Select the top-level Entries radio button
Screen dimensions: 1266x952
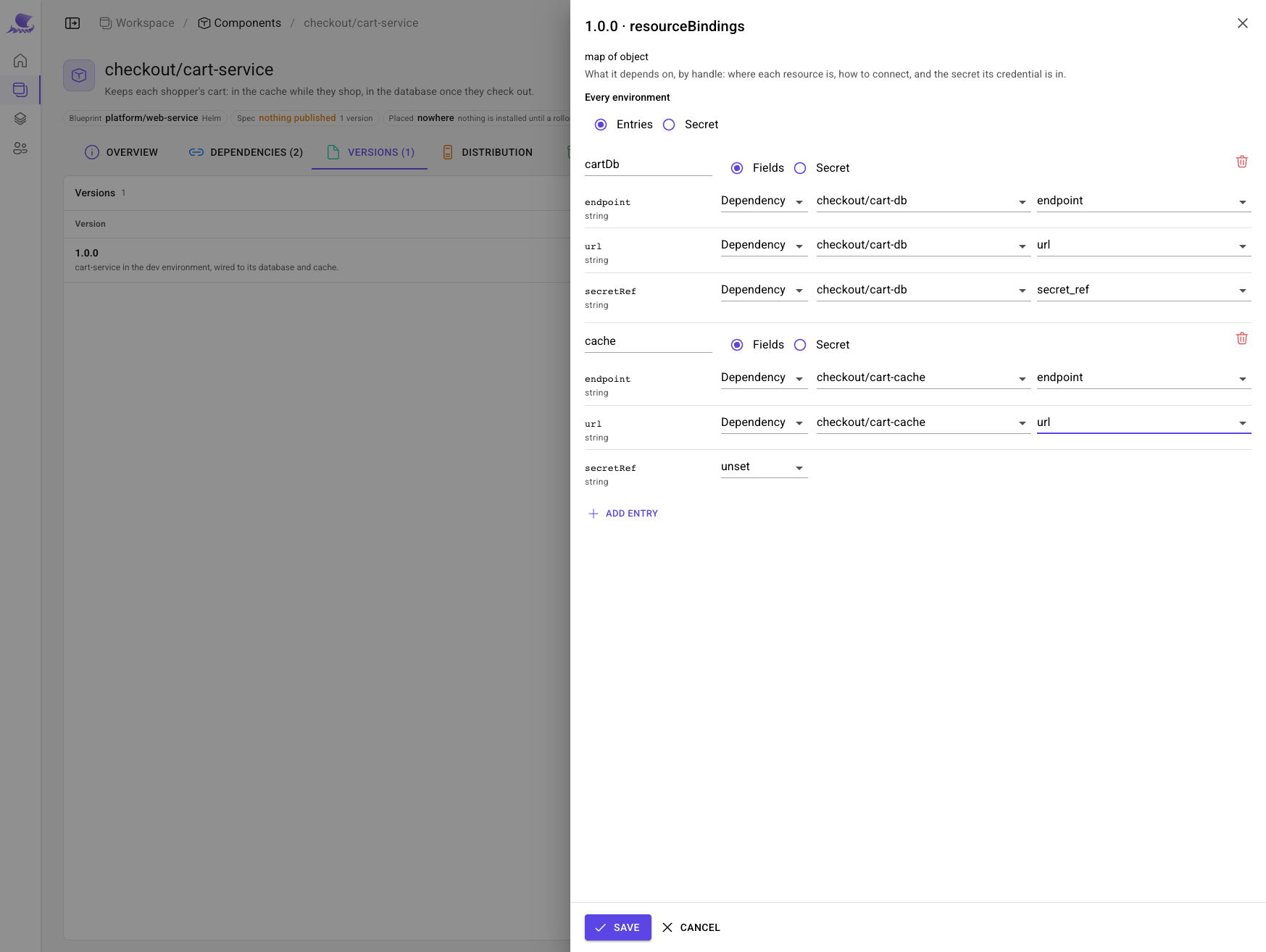tap(601, 125)
